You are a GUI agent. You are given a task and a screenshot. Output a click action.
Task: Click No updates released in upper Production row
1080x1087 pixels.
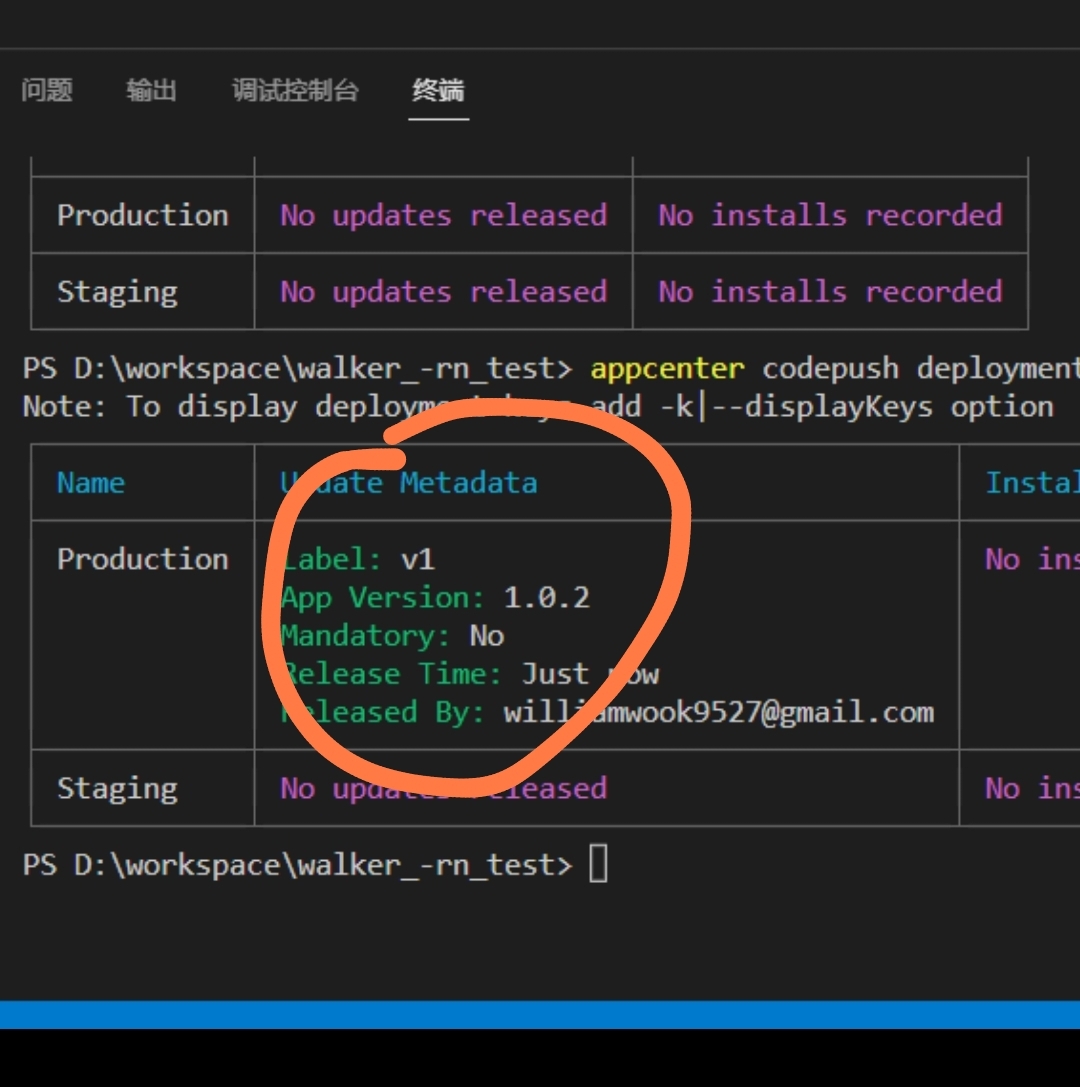[443, 215]
